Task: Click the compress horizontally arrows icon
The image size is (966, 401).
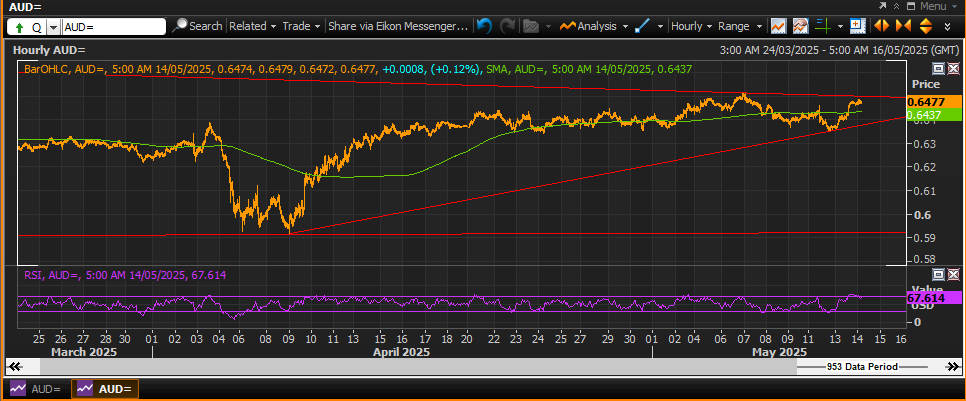Action: click(x=903, y=26)
